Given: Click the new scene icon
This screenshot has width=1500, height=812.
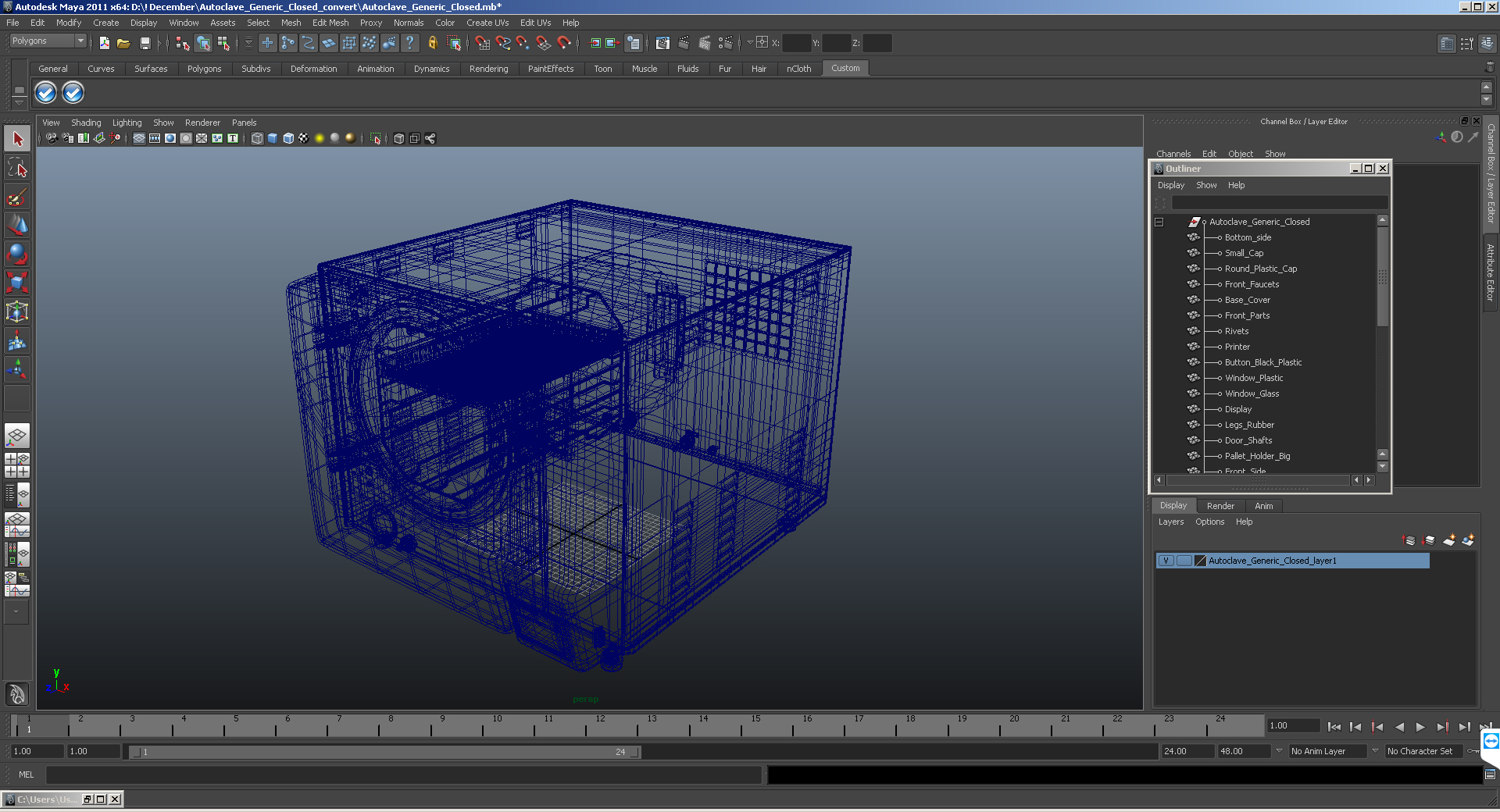Looking at the screenshot, I should pyautogui.click(x=105, y=43).
